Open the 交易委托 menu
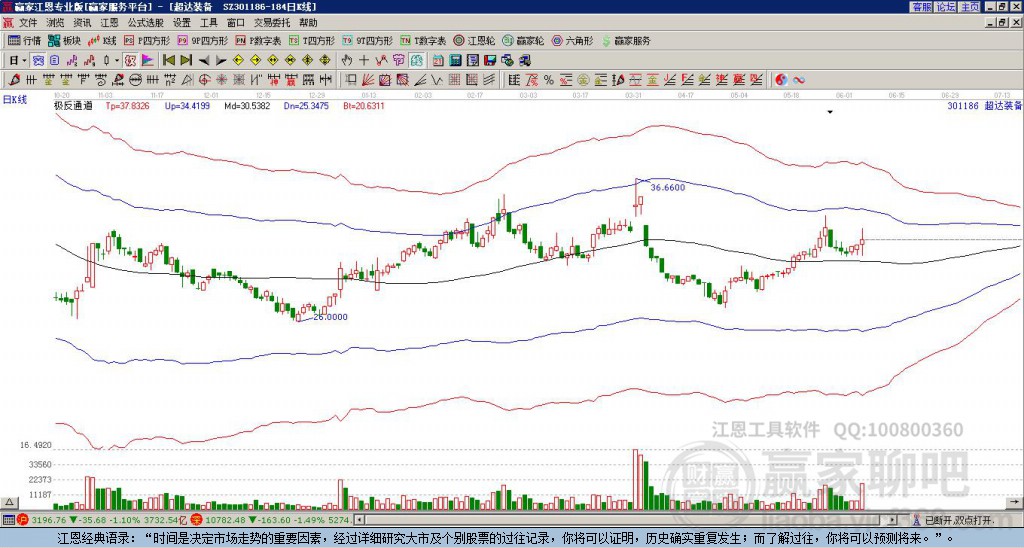Image resolution: width=1024 pixels, height=548 pixels. (272, 23)
